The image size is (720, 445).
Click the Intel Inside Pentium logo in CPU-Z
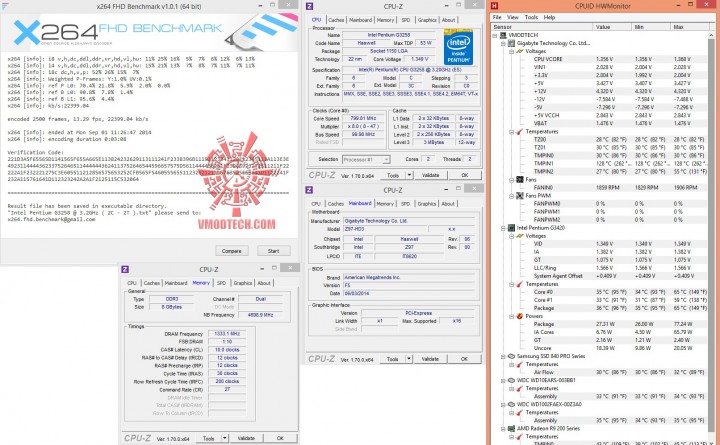click(x=458, y=47)
